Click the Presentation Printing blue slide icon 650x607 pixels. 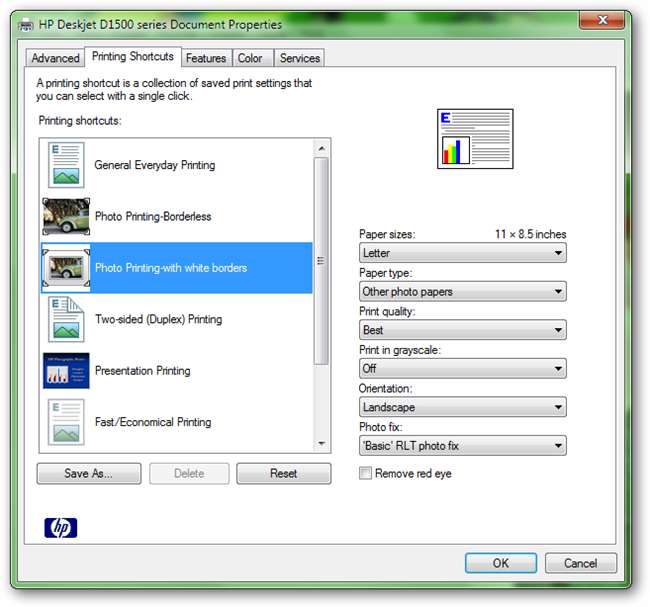(66, 371)
